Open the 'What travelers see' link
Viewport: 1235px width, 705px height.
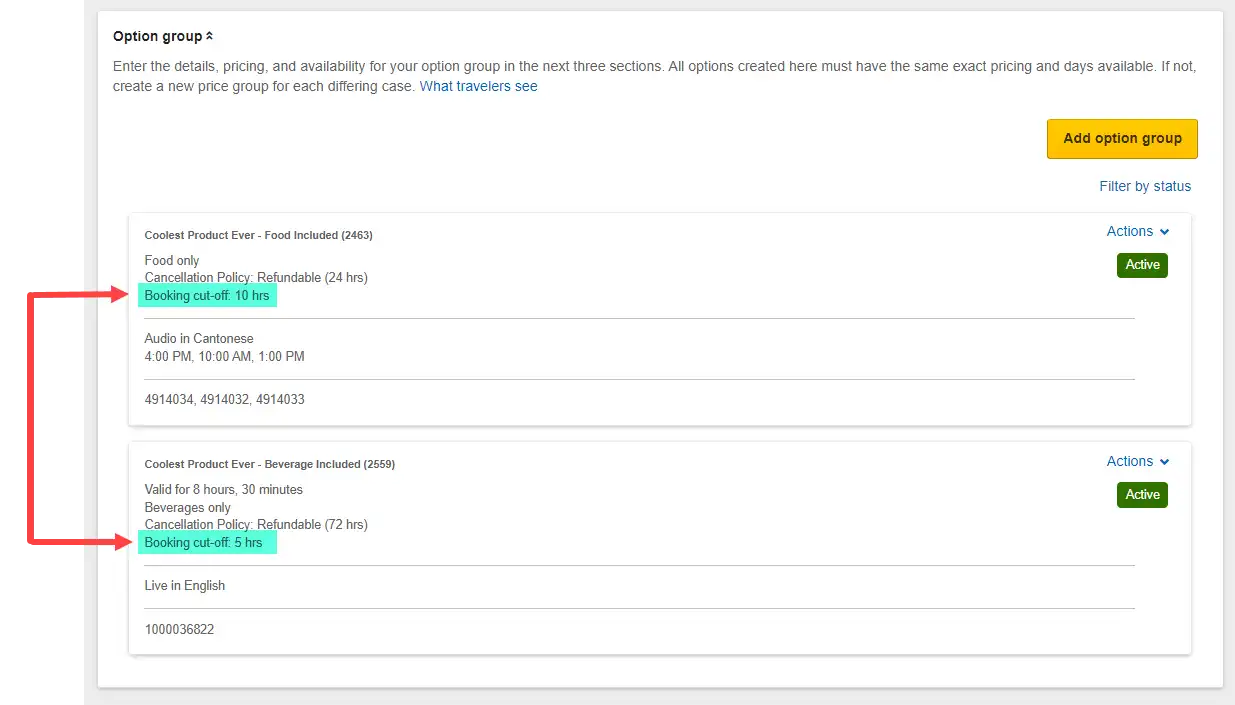tap(478, 86)
